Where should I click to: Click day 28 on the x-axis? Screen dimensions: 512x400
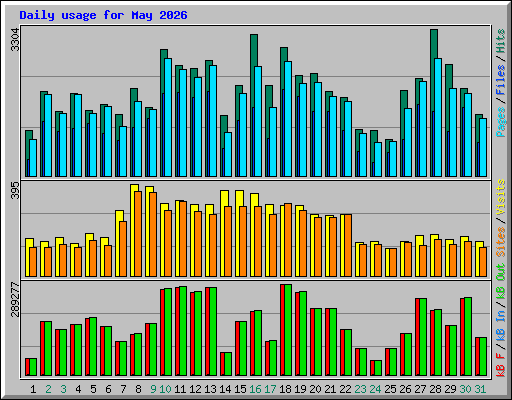(x=435, y=389)
